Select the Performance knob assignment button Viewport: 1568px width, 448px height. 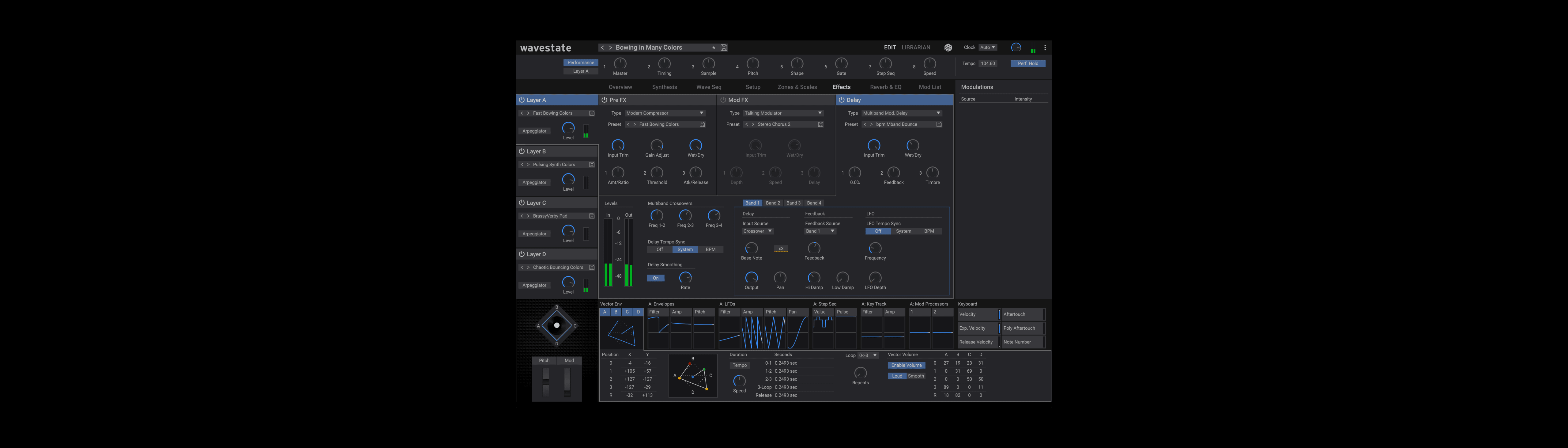581,63
